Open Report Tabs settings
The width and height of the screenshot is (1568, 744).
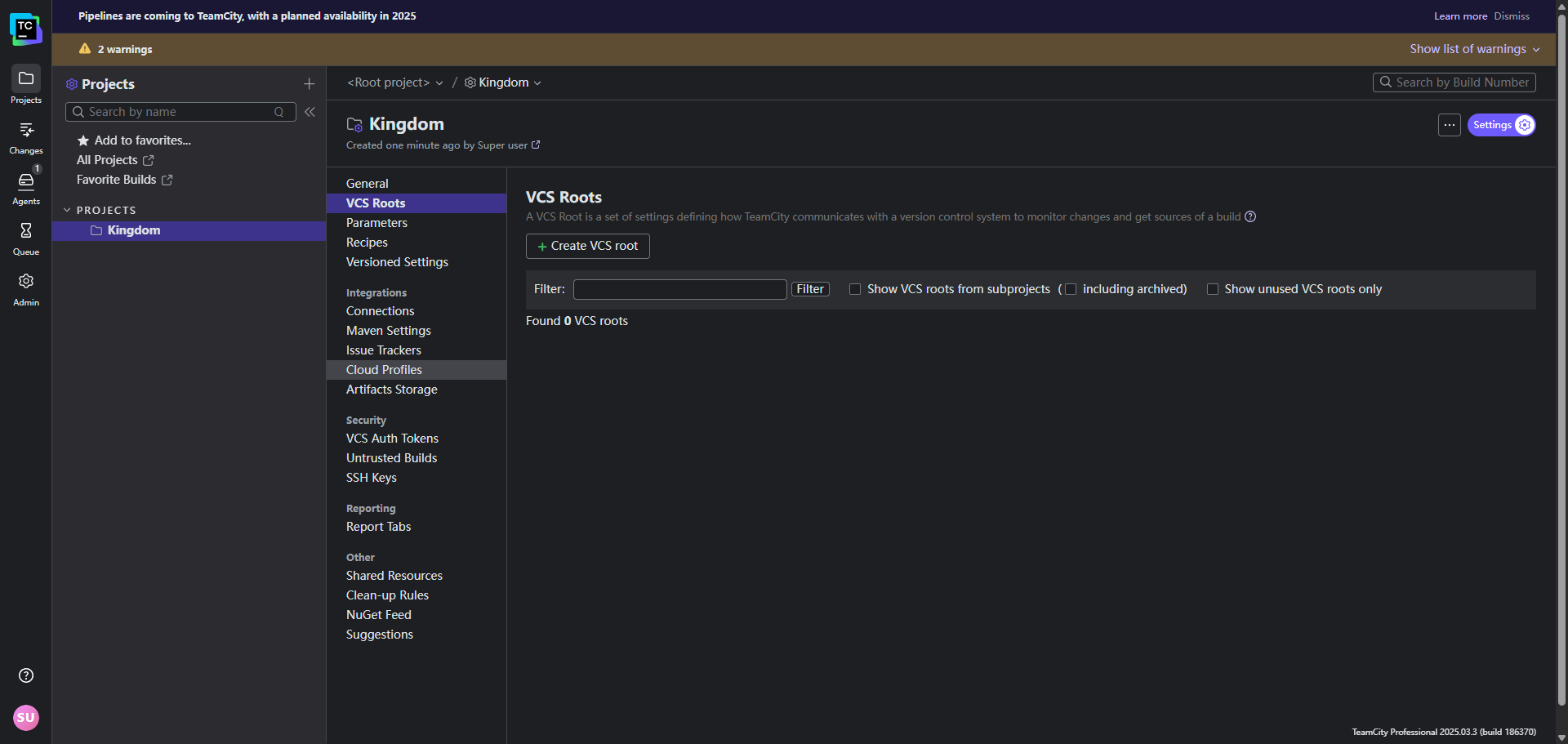pos(416,527)
